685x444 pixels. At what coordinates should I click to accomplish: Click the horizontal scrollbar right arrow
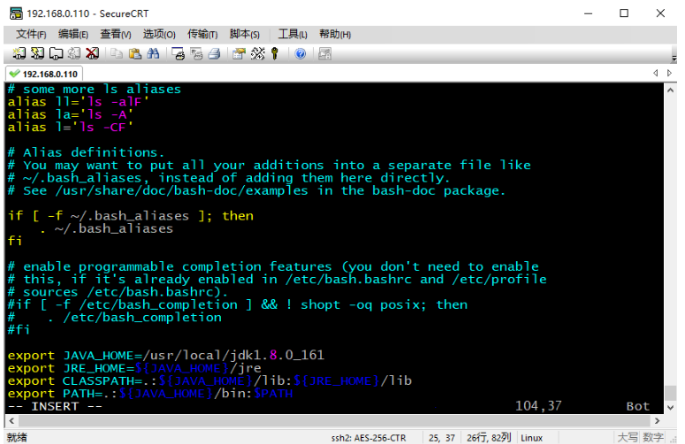[657, 421]
